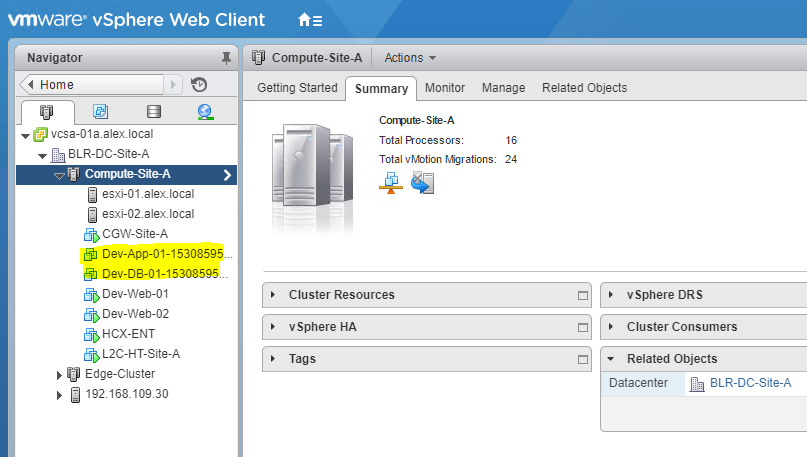Maximize the vSphere HA panel
Screen dimensions: 807x457
(x=583, y=327)
